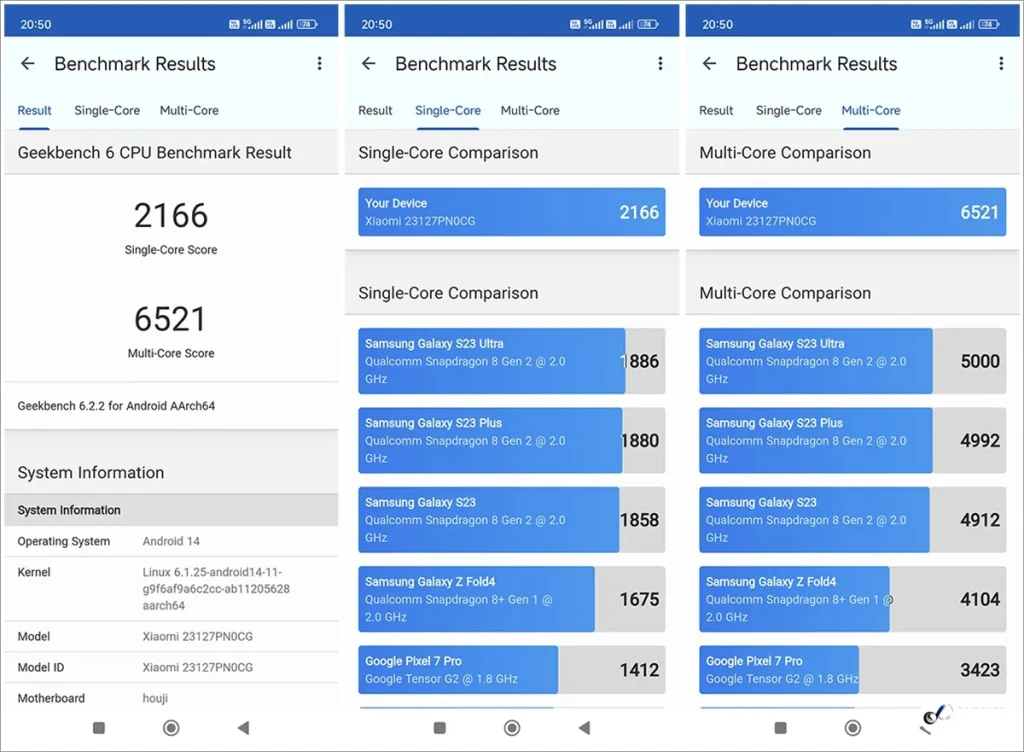Select the Galaxy S23 card scoring 1858

coord(512,520)
